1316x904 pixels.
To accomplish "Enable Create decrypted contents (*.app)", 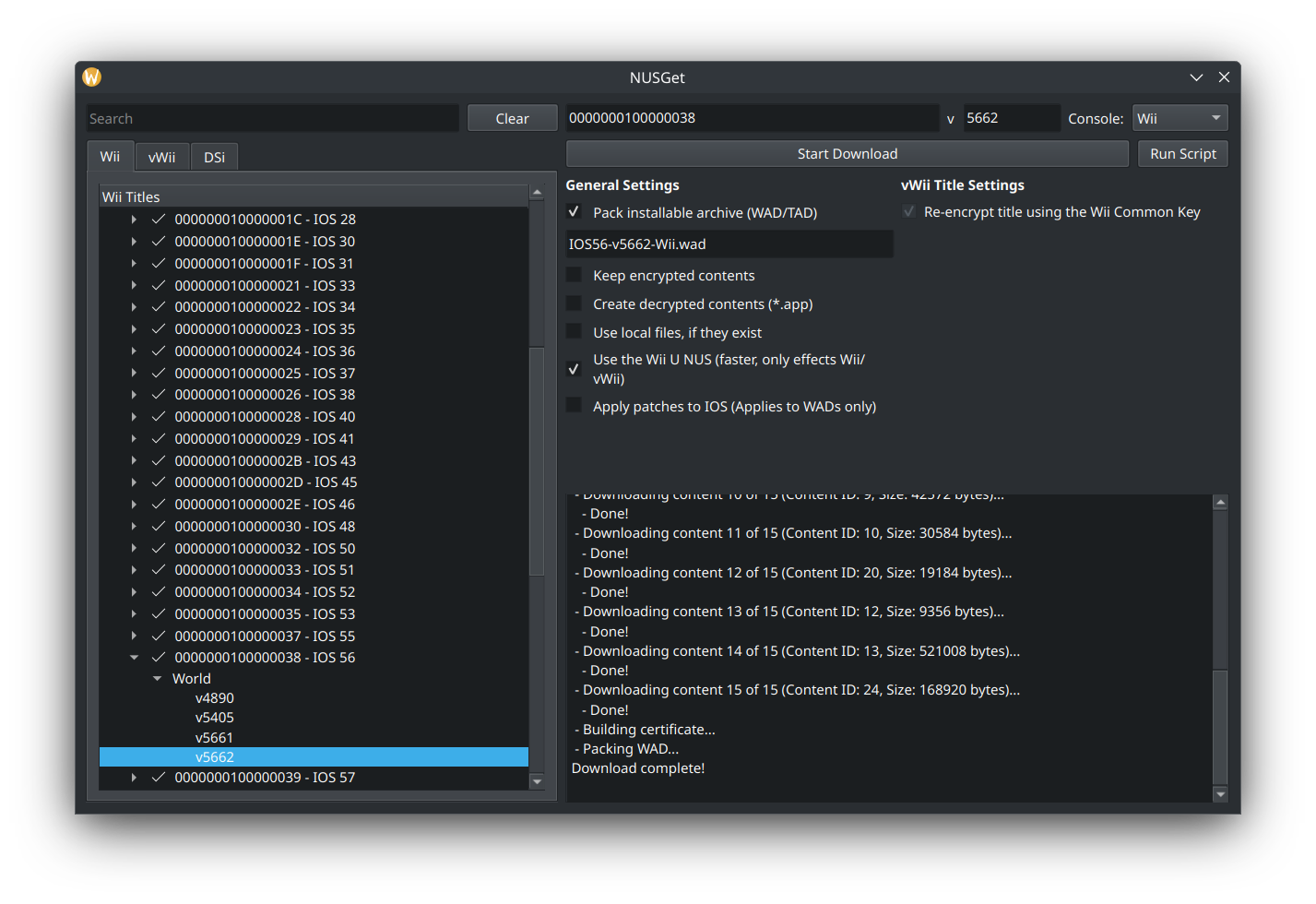I will [574, 303].
